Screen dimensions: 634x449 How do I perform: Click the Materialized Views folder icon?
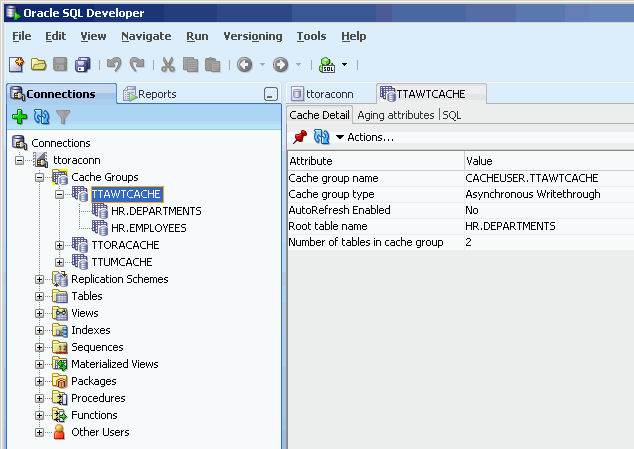pos(60,364)
